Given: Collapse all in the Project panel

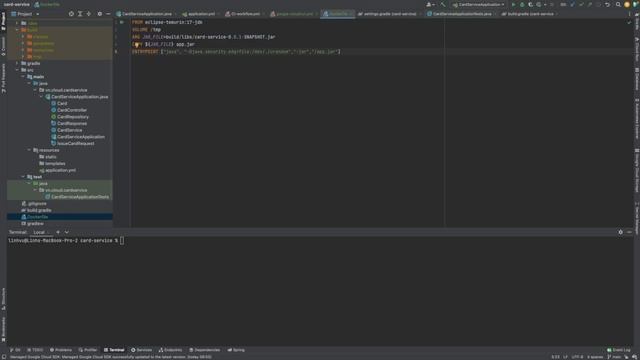Looking at the screenshot, I should (89, 14).
